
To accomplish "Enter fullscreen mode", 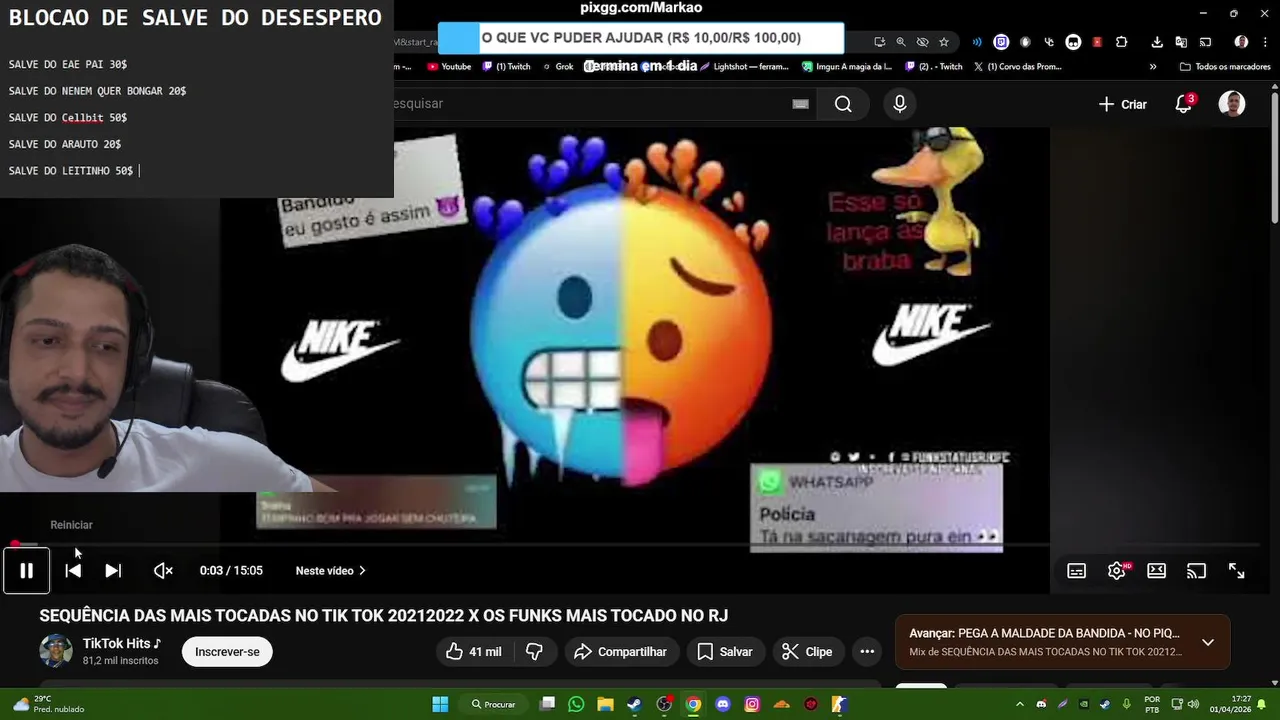I will click(1237, 571).
